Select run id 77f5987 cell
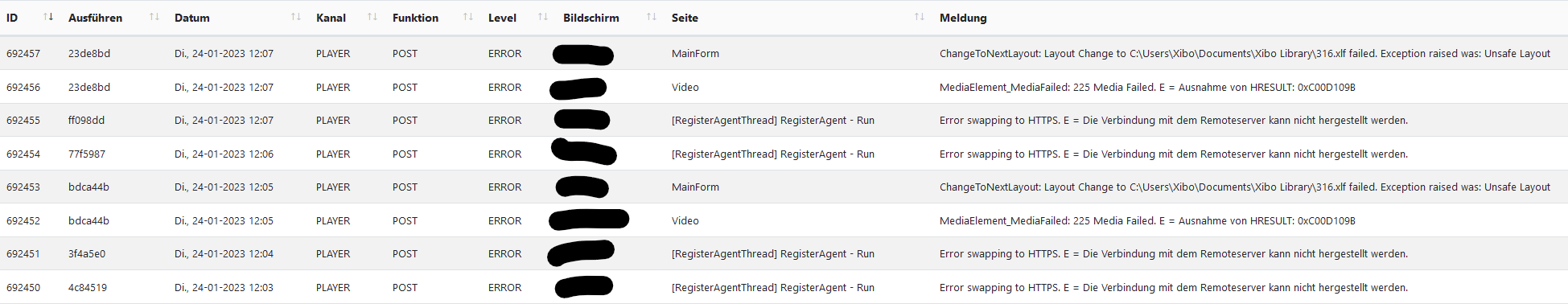This screenshot has height=304, width=1568. pyautogui.click(x=87, y=154)
